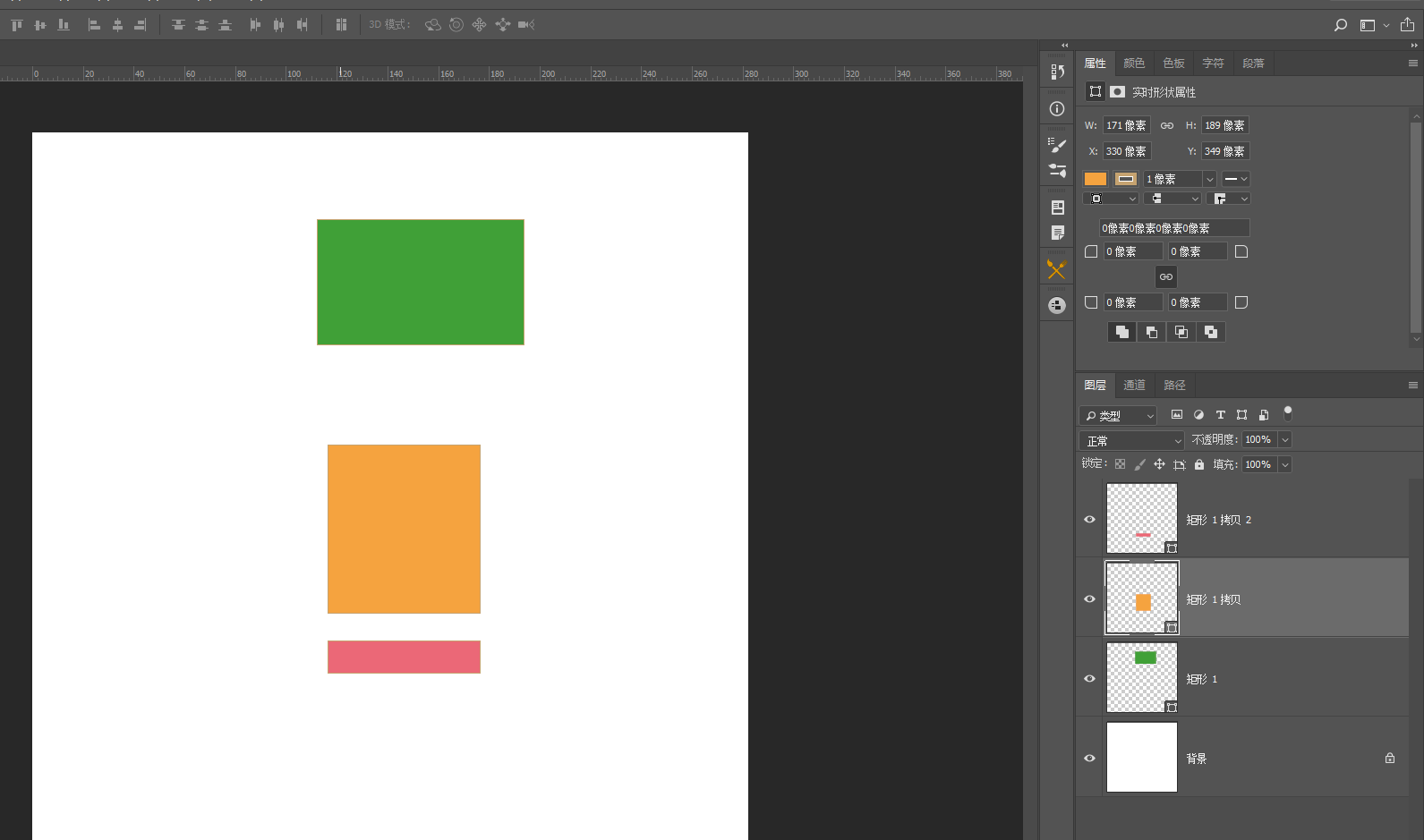The height and width of the screenshot is (840, 1424).
Task: Switch to the 字符 tab
Action: (x=1213, y=64)
